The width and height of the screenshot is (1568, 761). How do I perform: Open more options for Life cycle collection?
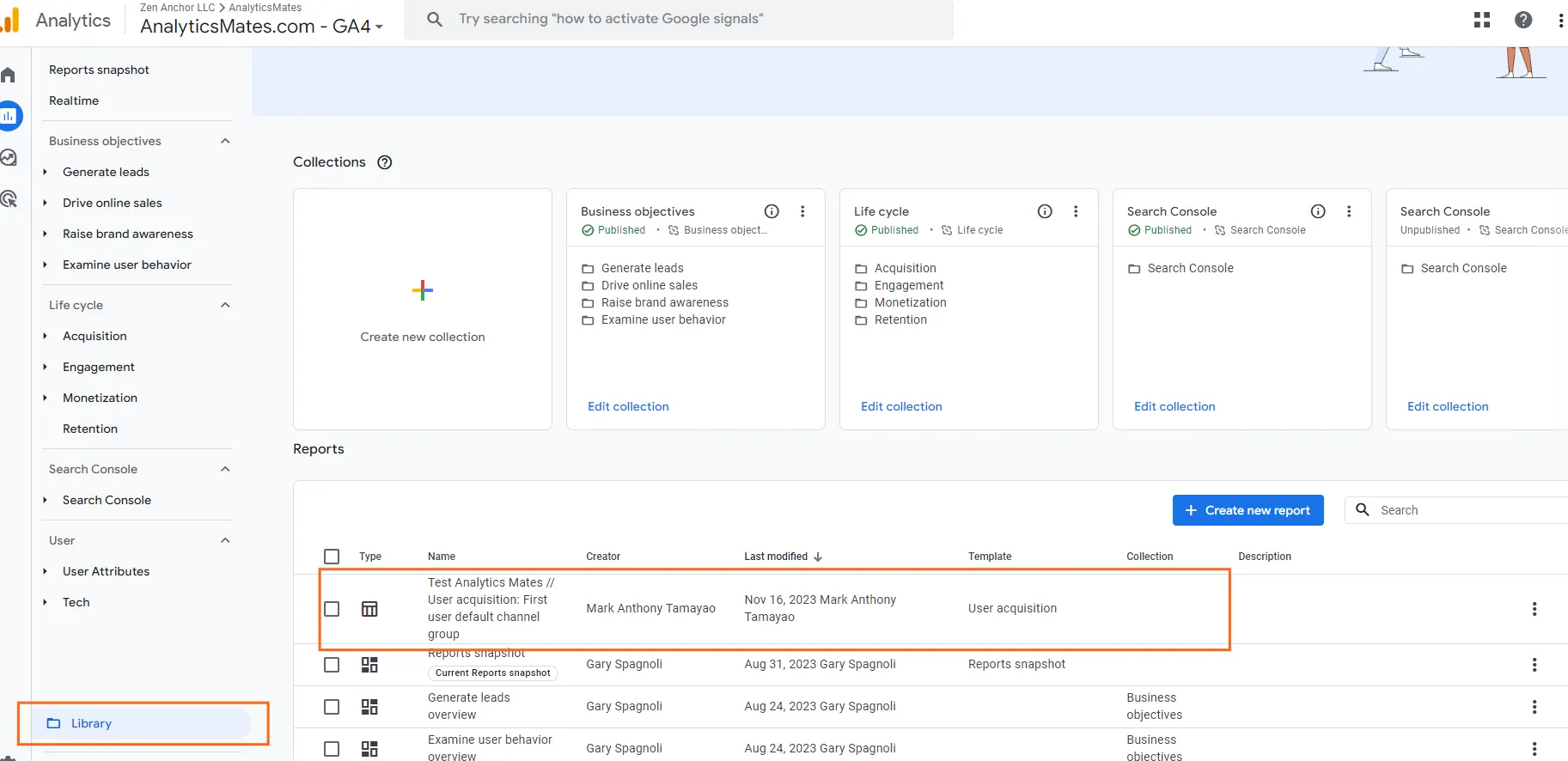tap(1076, 211)
